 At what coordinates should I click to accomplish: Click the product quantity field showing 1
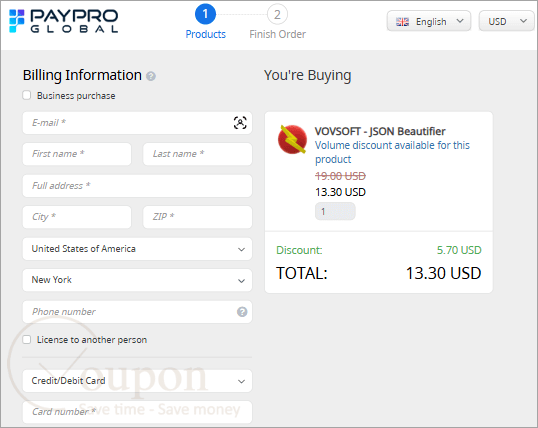[335, 211]
